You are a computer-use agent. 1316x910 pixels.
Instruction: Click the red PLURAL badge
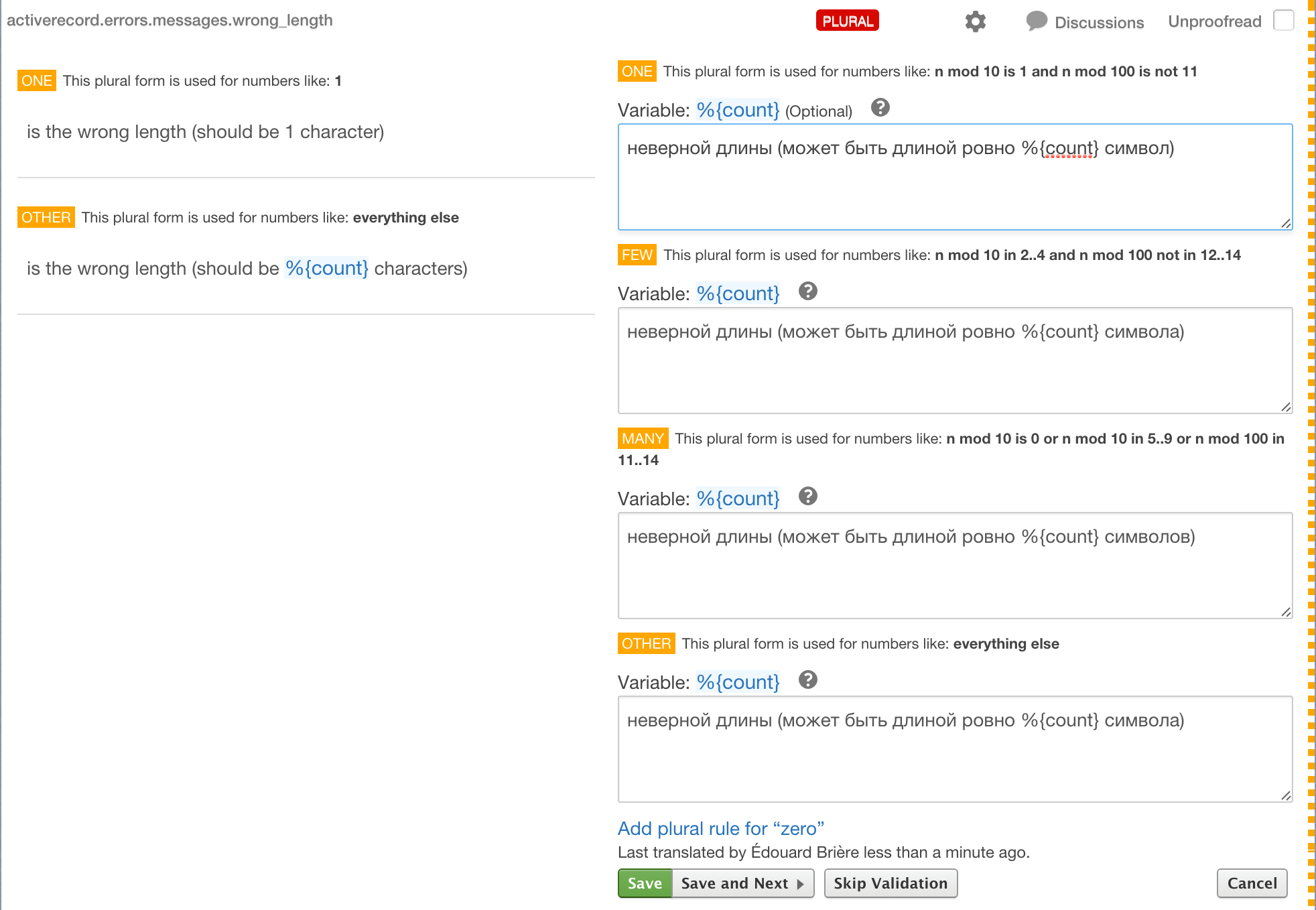pos(847,21)
